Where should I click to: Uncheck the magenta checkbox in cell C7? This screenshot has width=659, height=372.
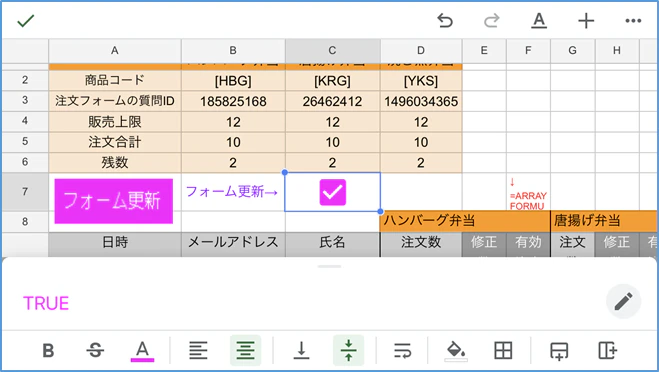click(x=332, y=192)
